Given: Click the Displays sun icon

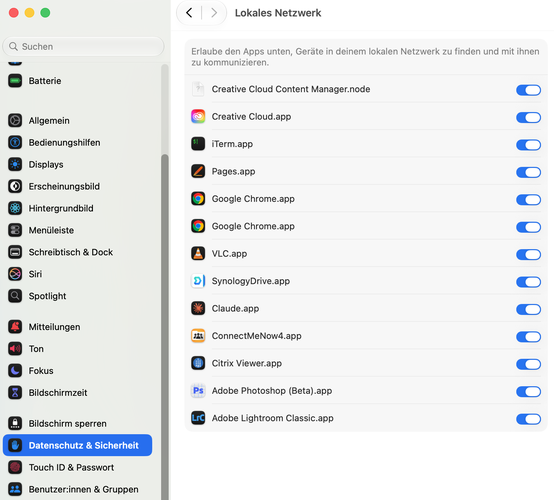Looking at the screenshot, I should [x=15, y=164].
